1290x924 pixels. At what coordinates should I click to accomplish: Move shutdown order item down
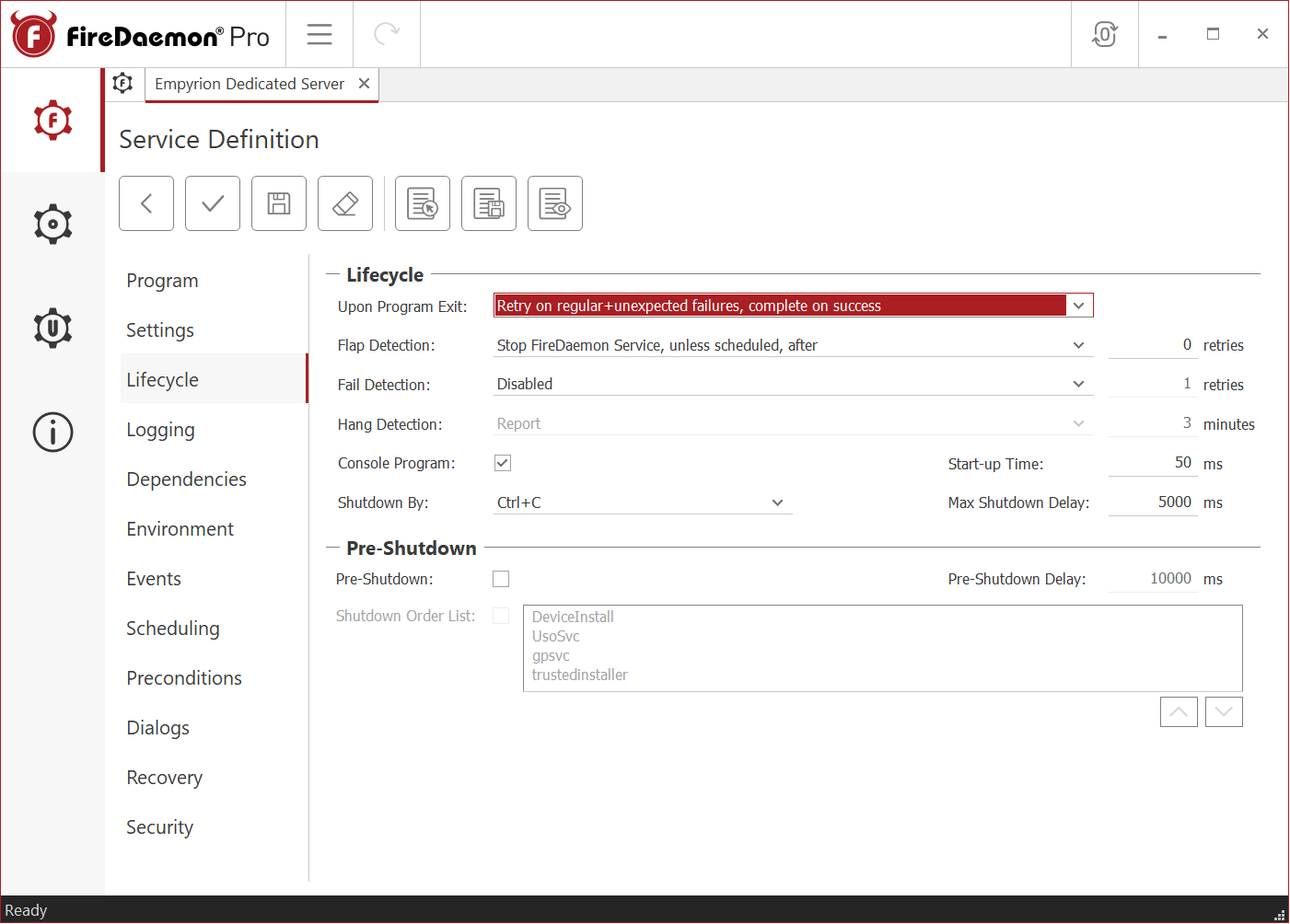pyautogui.click(x=1224, y=711)
